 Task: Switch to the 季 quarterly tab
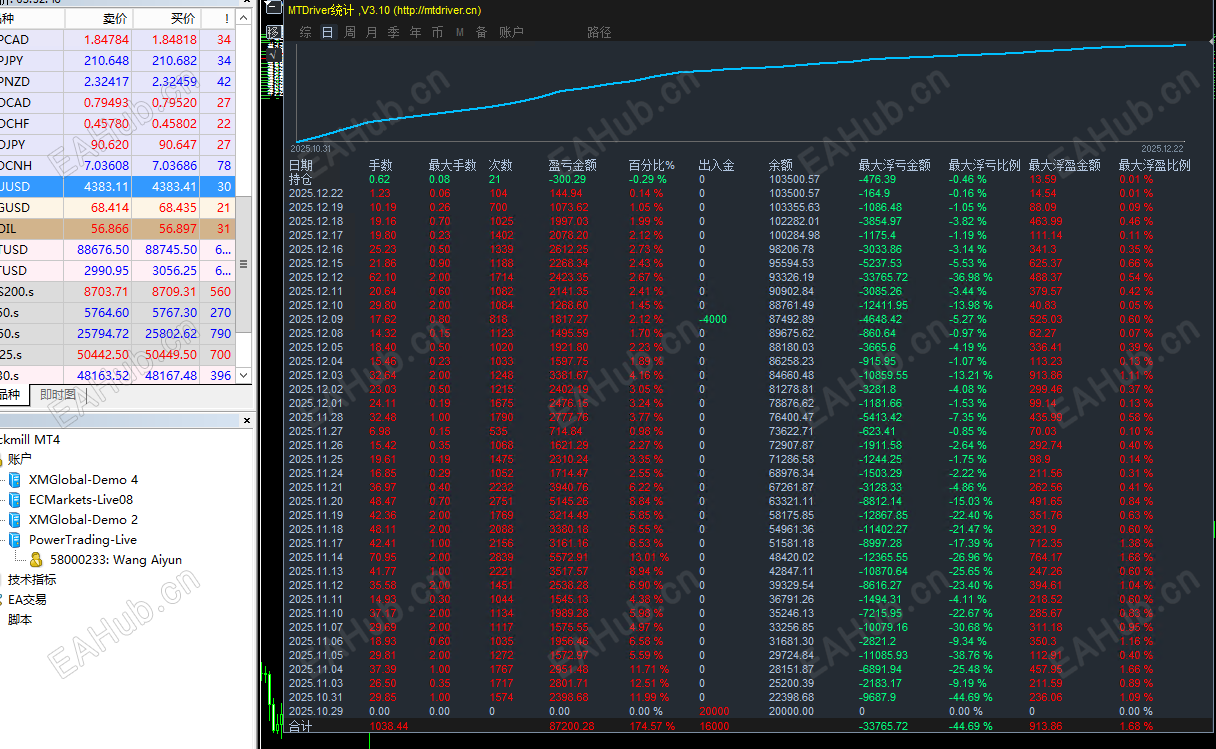[393, 32]
